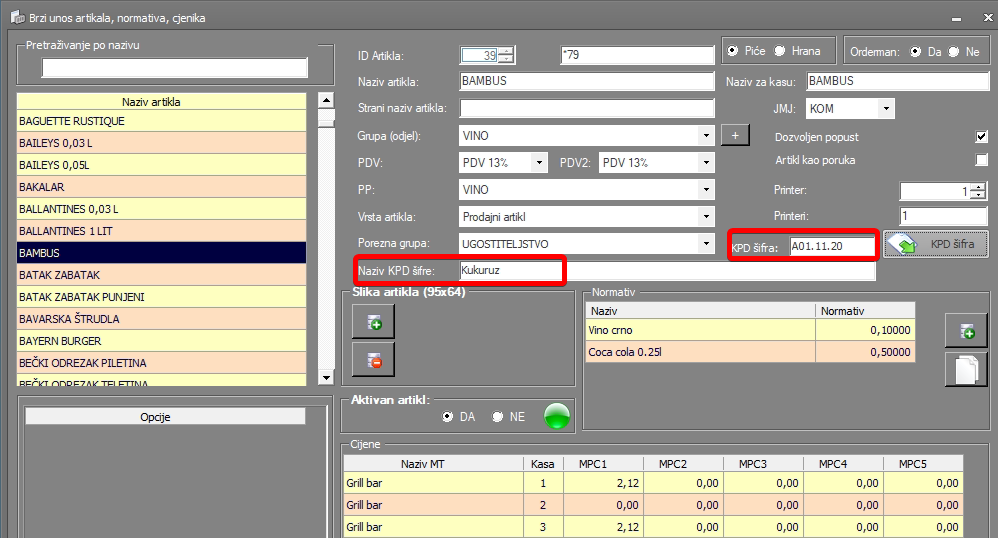Click the Pretraživanje po nazivu search field
Screen dimensions: 999x539
click(175, 68)
